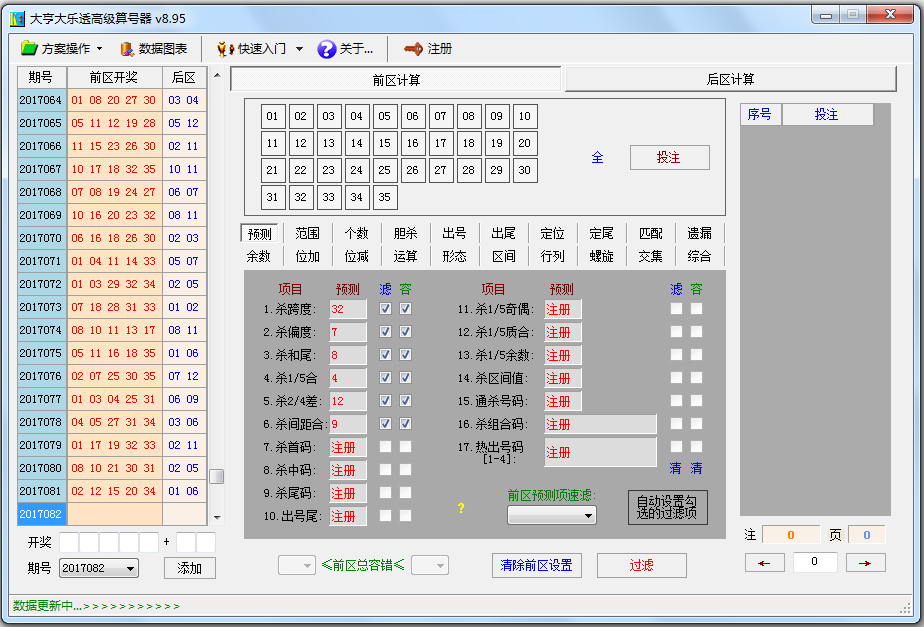Select number ball 18
The width and height of the screenshot is (924, 627).
coord(468,143)
